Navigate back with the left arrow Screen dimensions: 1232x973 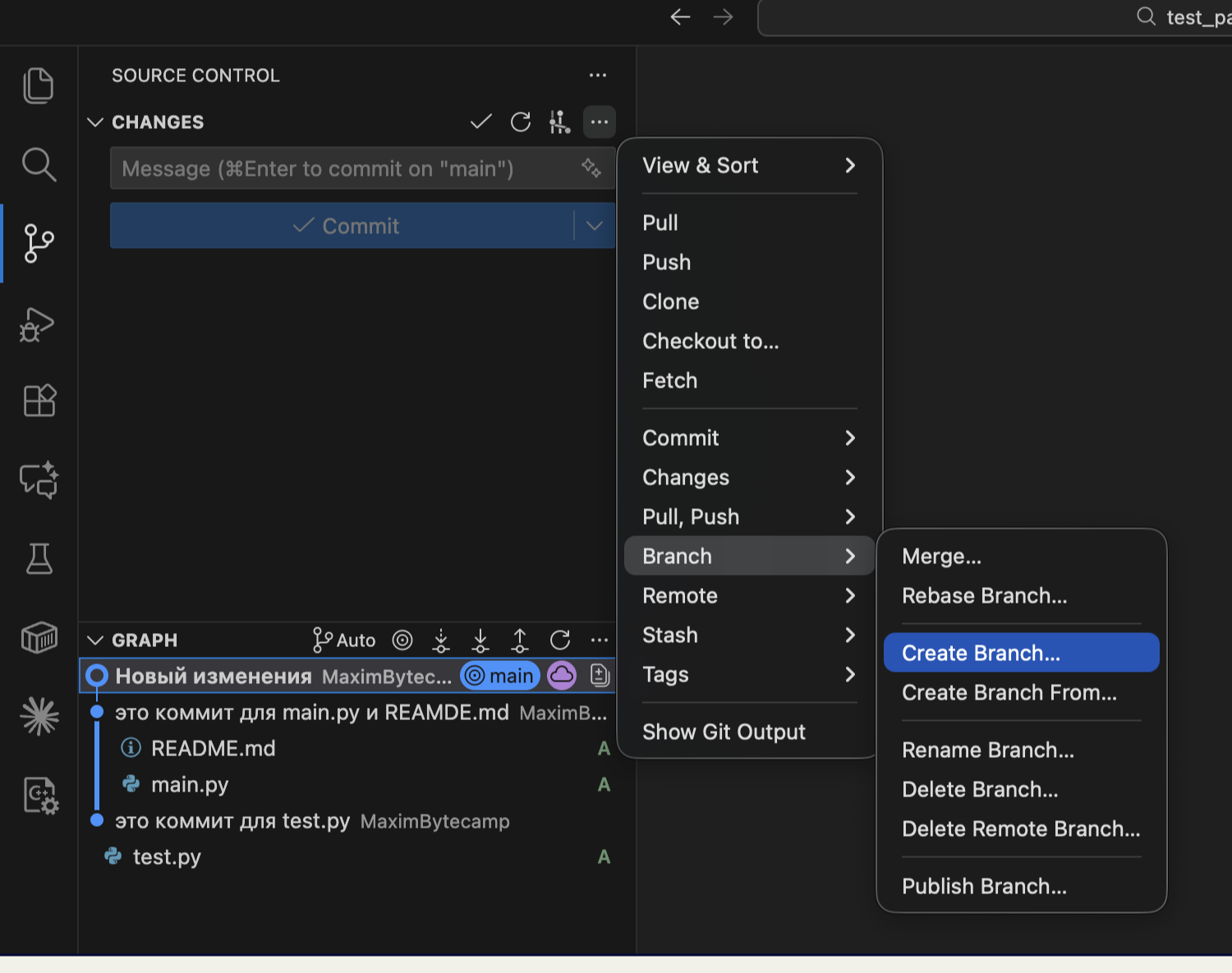click(x=680, y=17)
